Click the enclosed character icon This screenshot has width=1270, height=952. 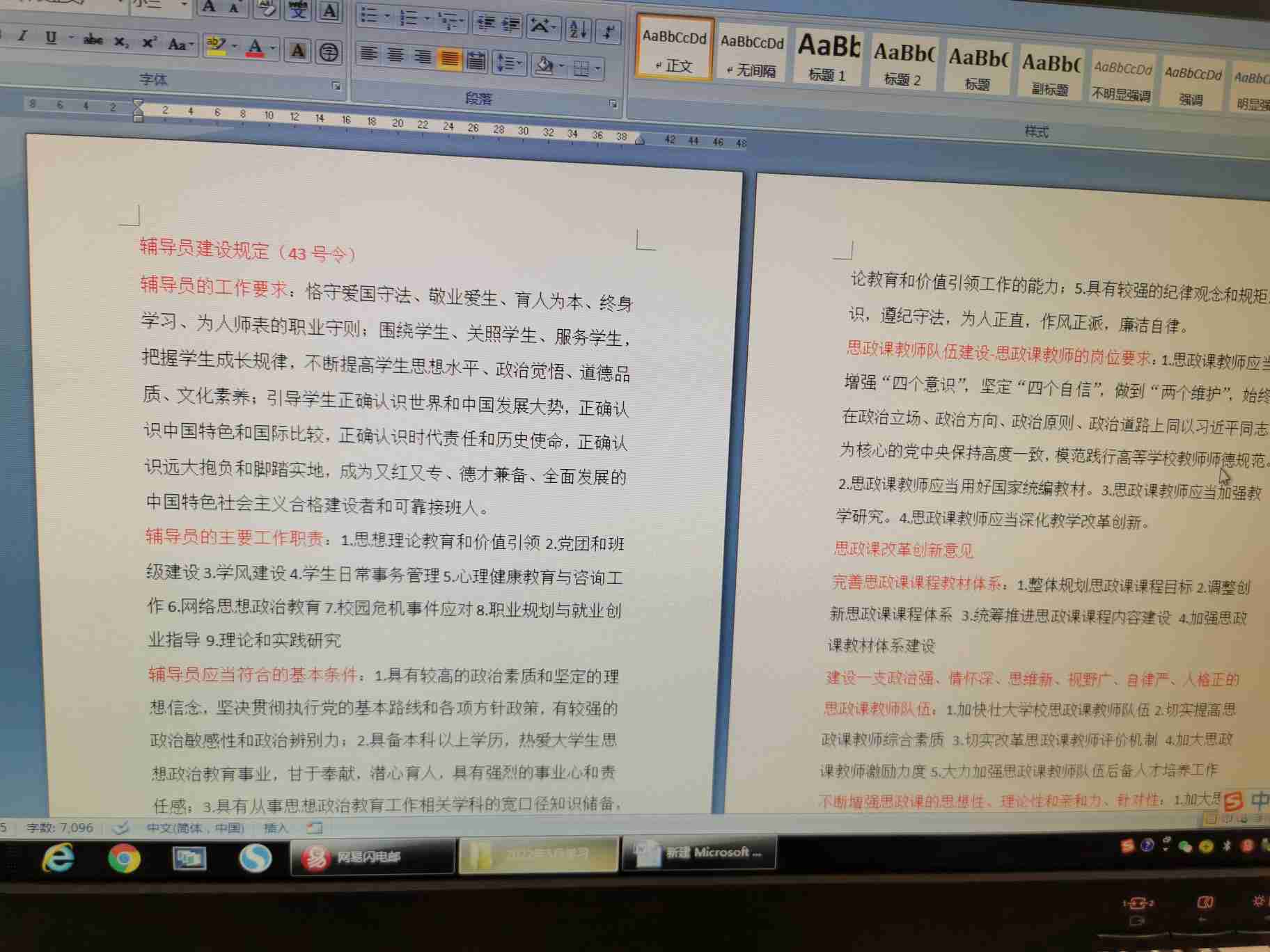tap(329, 51)
